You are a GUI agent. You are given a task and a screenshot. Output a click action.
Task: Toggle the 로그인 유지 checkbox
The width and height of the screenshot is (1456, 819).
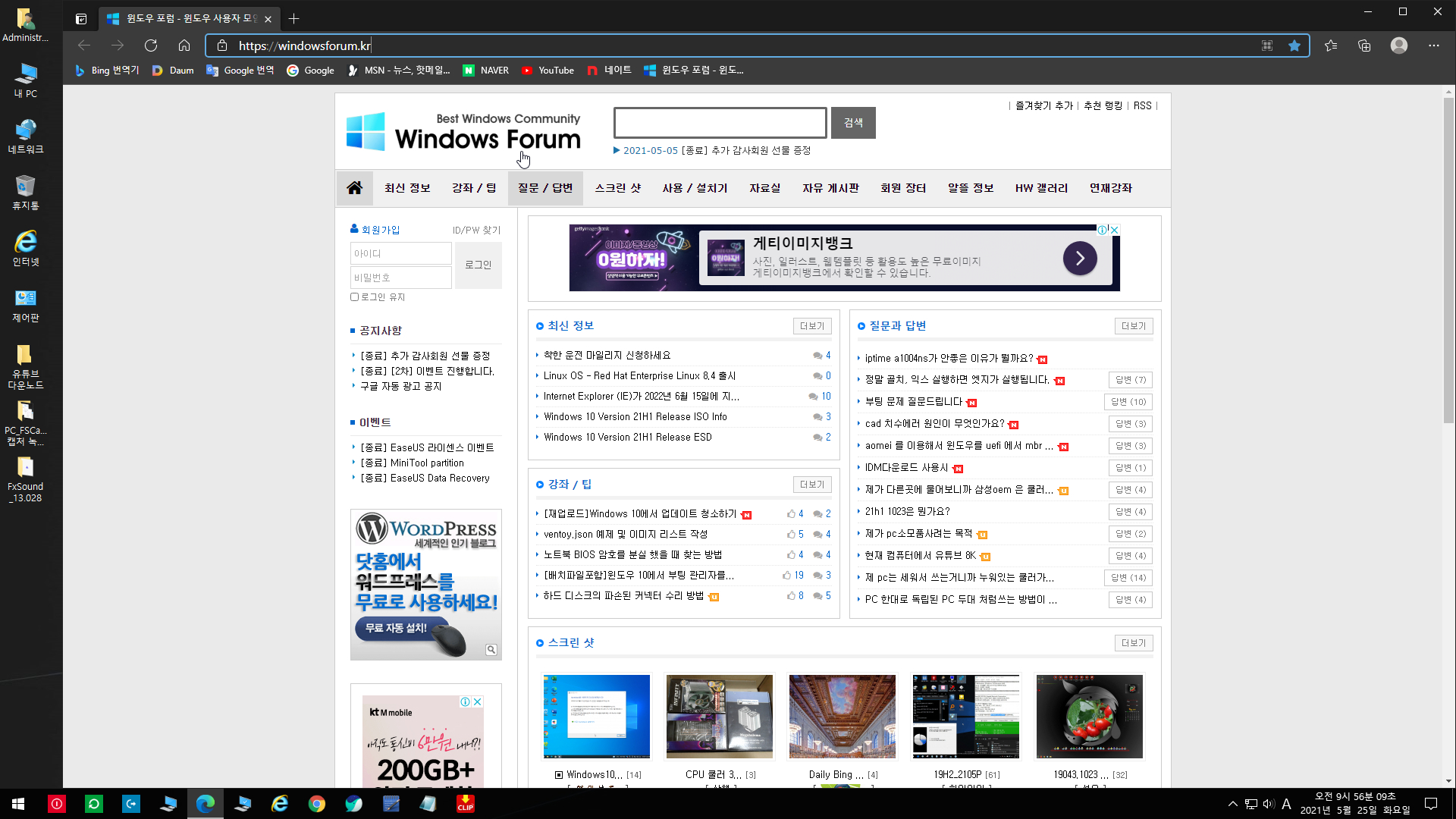pyautogui.click(x=354, y=297)
